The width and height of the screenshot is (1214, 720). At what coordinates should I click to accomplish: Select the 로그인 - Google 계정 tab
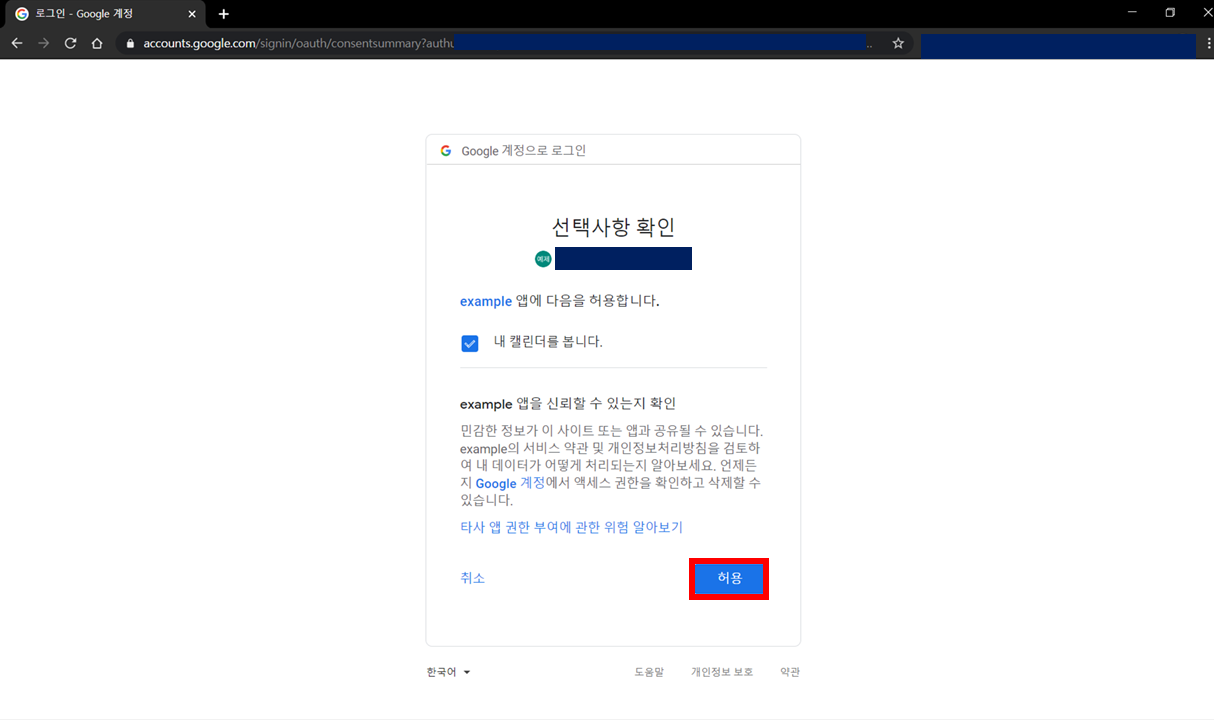coord(104,14)
